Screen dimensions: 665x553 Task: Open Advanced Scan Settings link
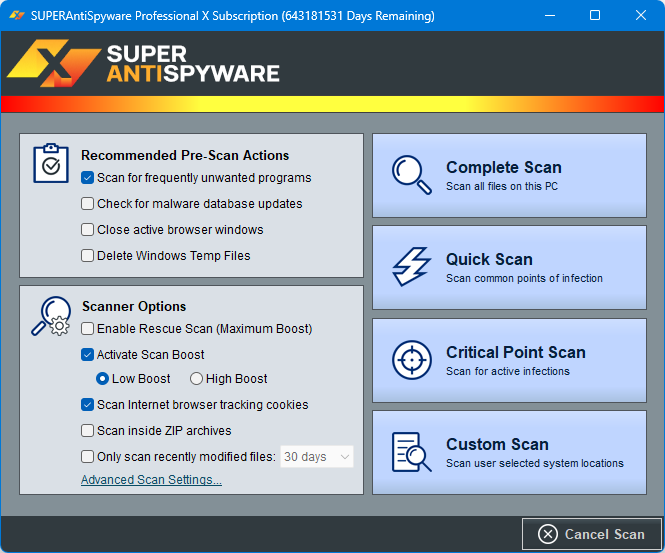pos(151,480)
